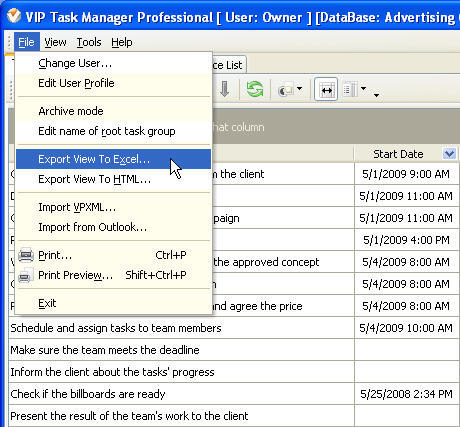
Task: Click the printer icon beside Print
Action: coord(26,255)
